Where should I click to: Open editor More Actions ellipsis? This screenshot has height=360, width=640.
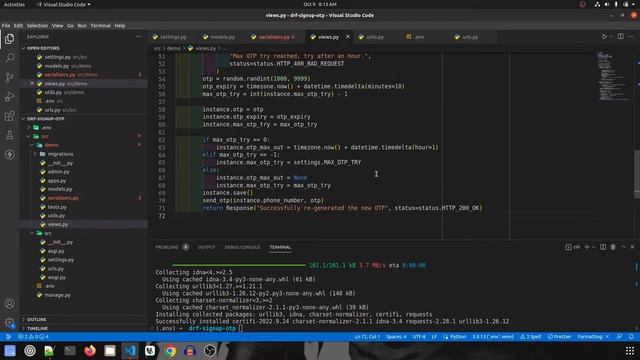click(x=631, y=37)
